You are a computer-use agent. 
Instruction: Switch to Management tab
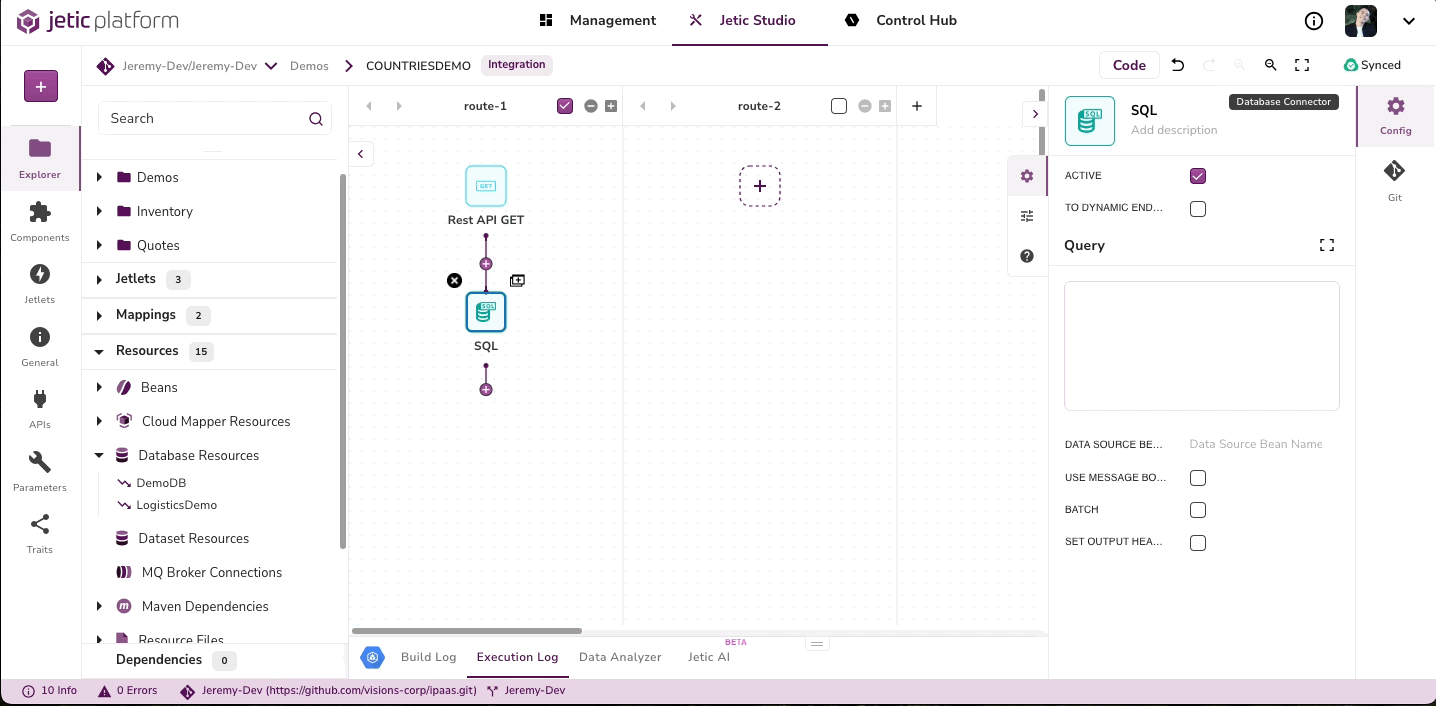pyautogui.click(x=598, y=21)
